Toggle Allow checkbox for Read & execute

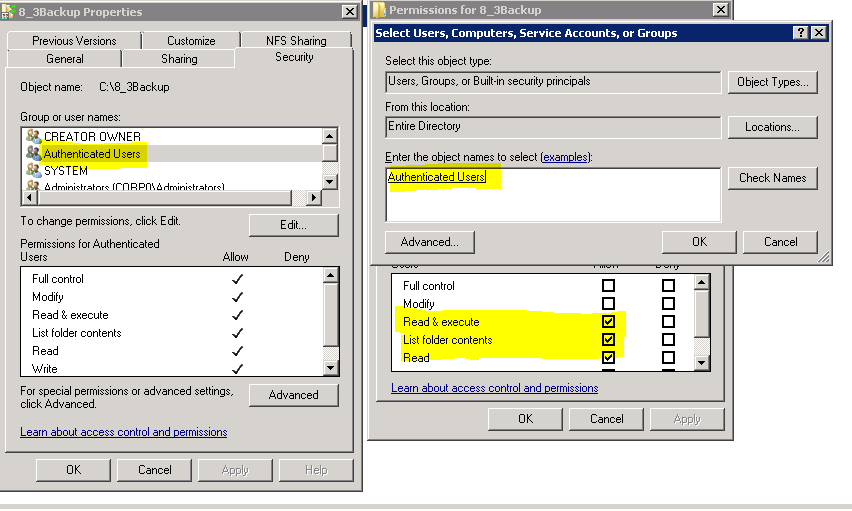pos(608,322)
